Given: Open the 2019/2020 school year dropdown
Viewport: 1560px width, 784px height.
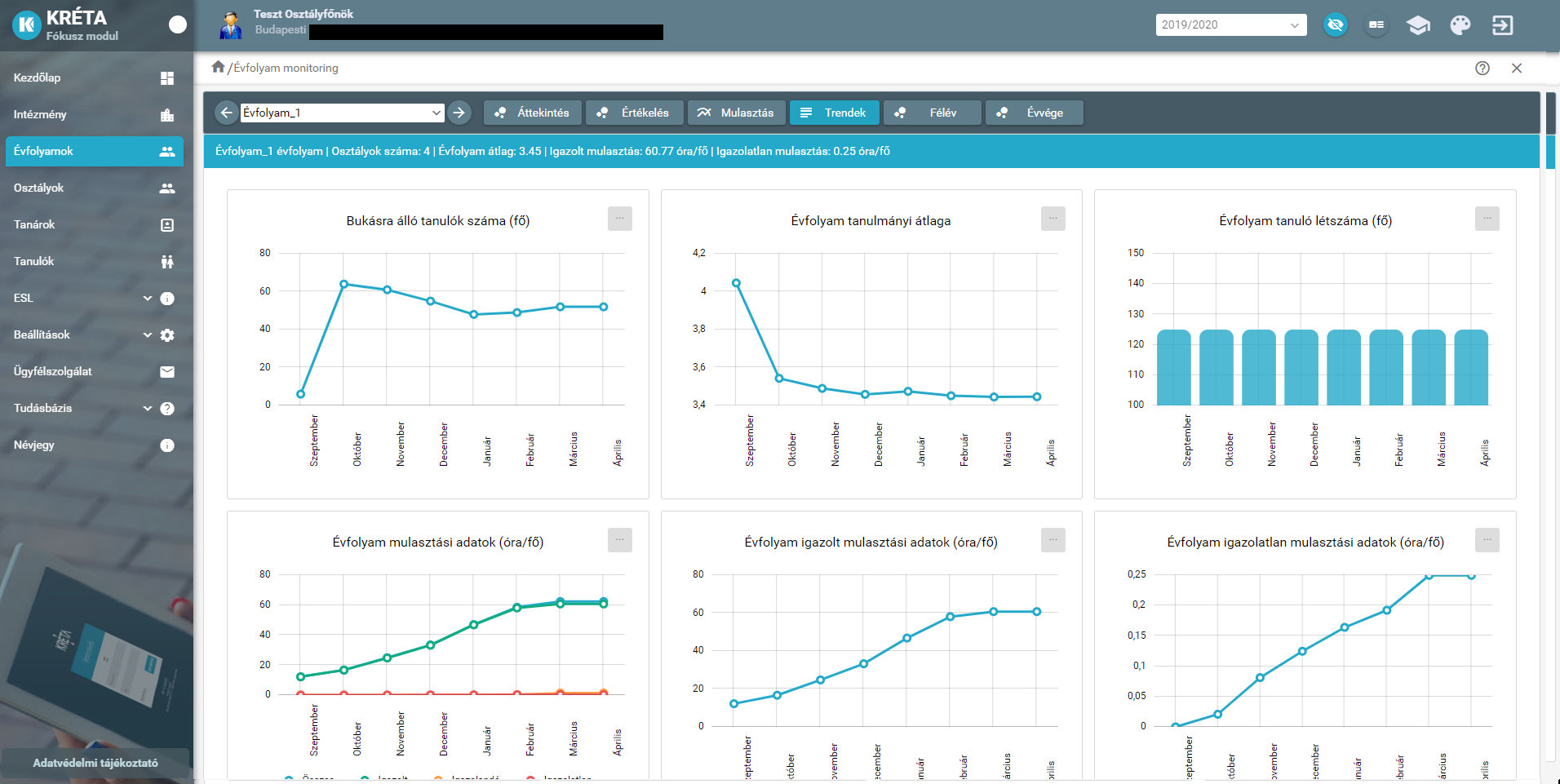Looking at the screenshot, I should (1230, 24).
